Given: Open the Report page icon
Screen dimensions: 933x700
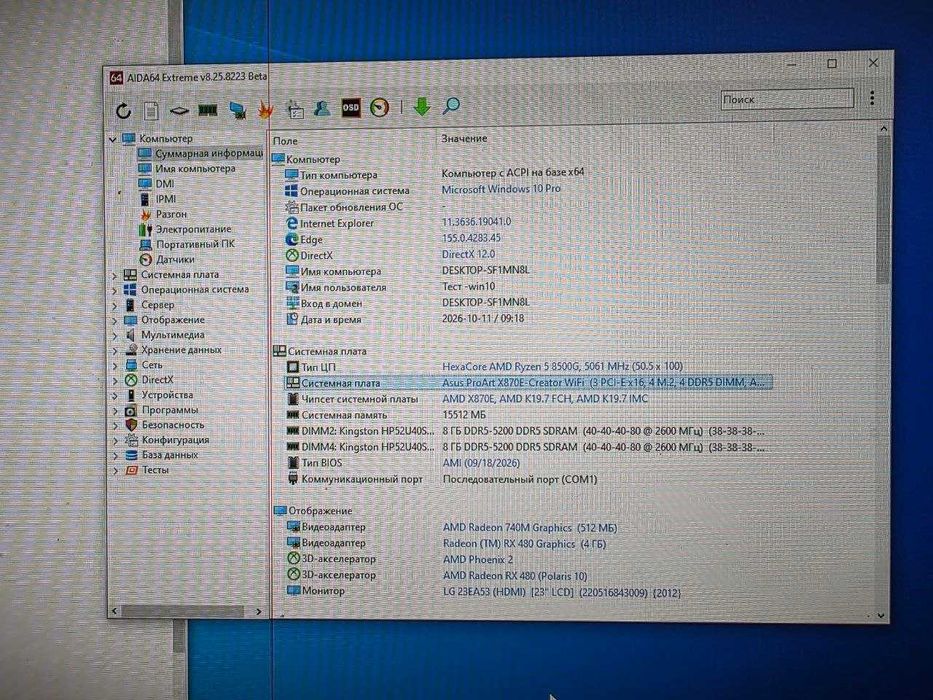Looking at the screenshot, I should pyautogui.click(x=151, y=111).
